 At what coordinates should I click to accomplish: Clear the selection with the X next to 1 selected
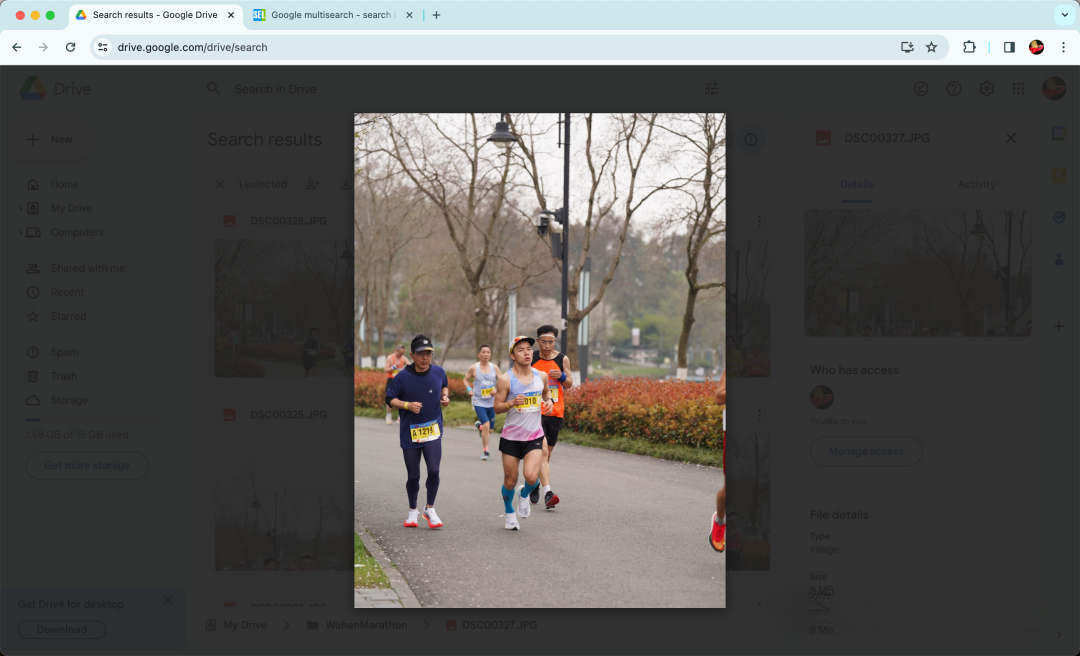(x=220, y=184)
